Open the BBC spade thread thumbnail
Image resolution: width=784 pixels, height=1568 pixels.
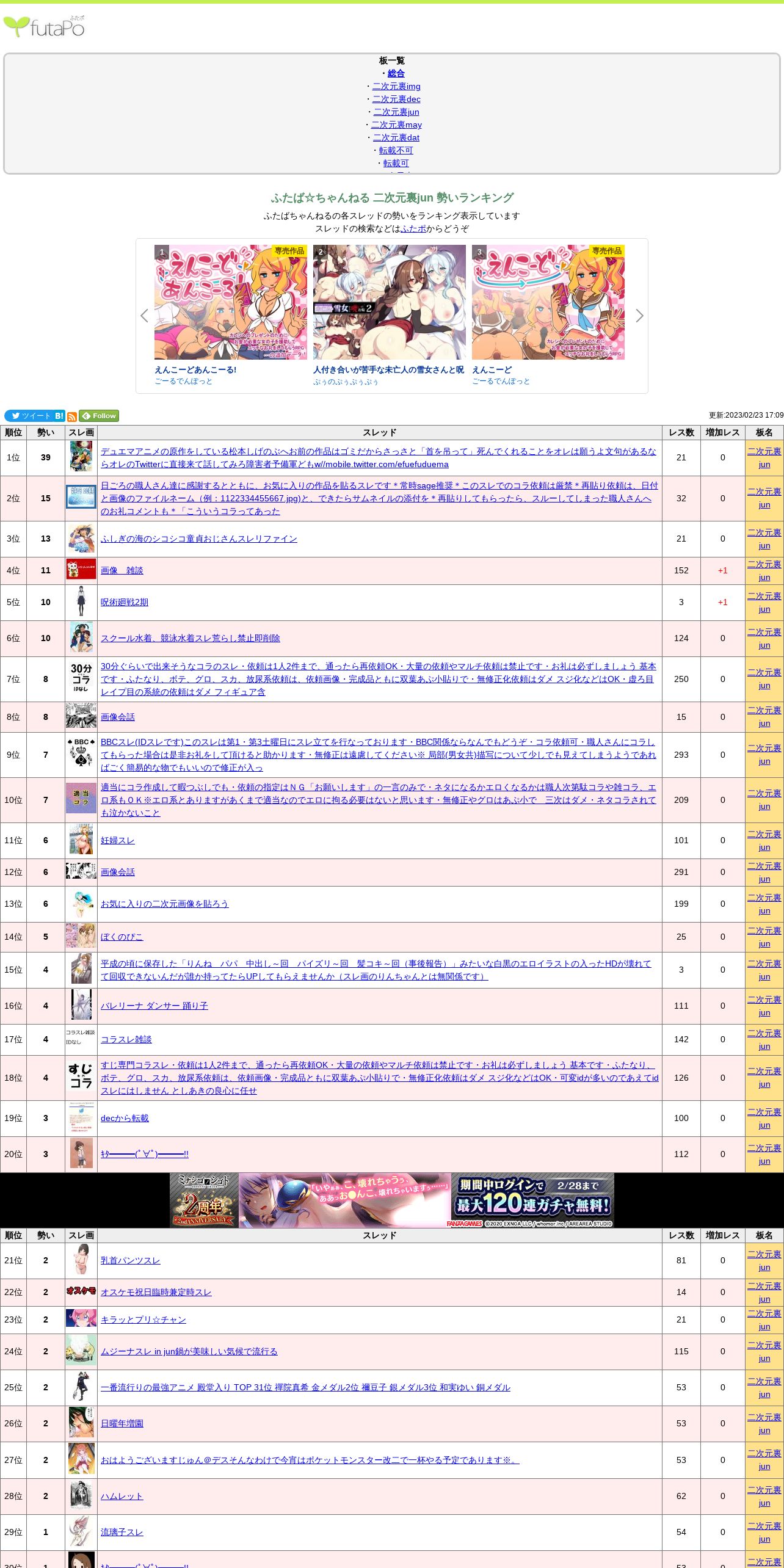pos(81,755)
